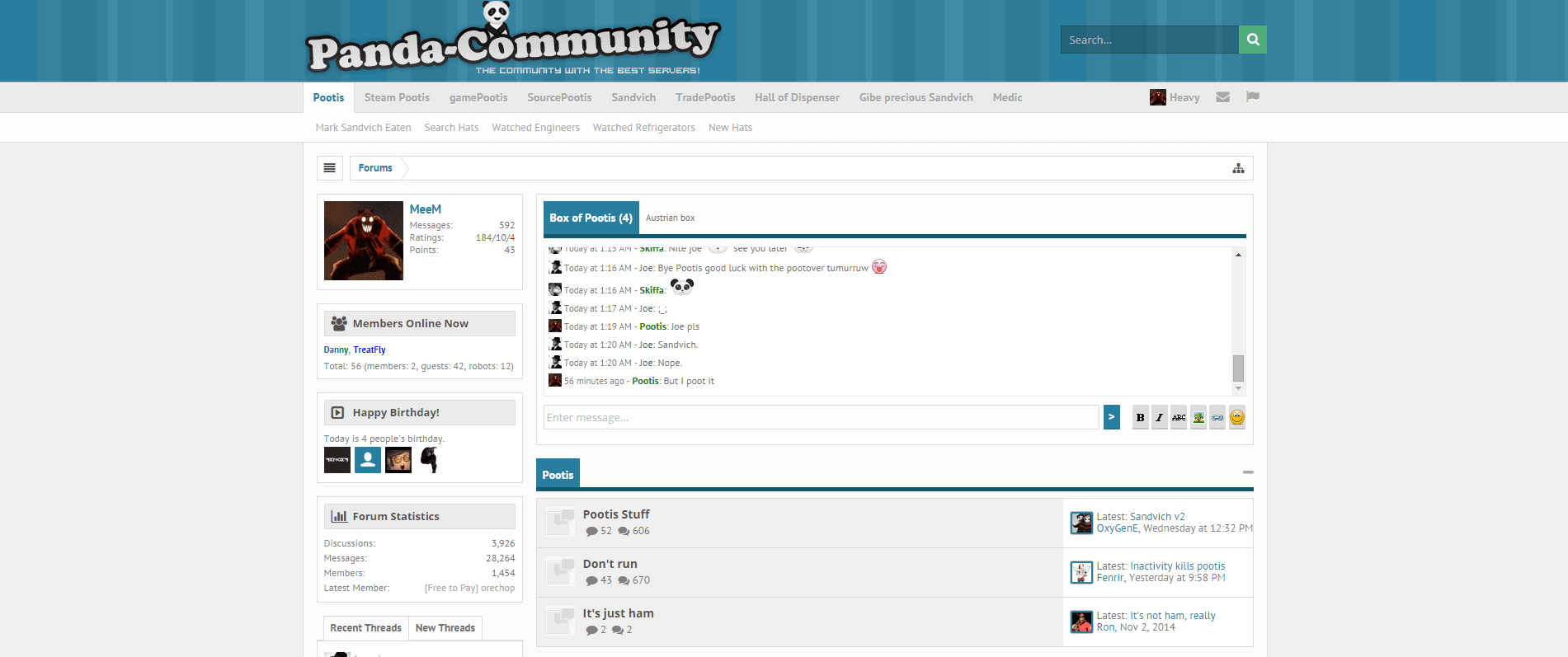Image resolution: width=1568 pixels, height=657 pixels.
Task: Open the sitemap icon in breadcrumb bar
Action: pos(1237,168)
